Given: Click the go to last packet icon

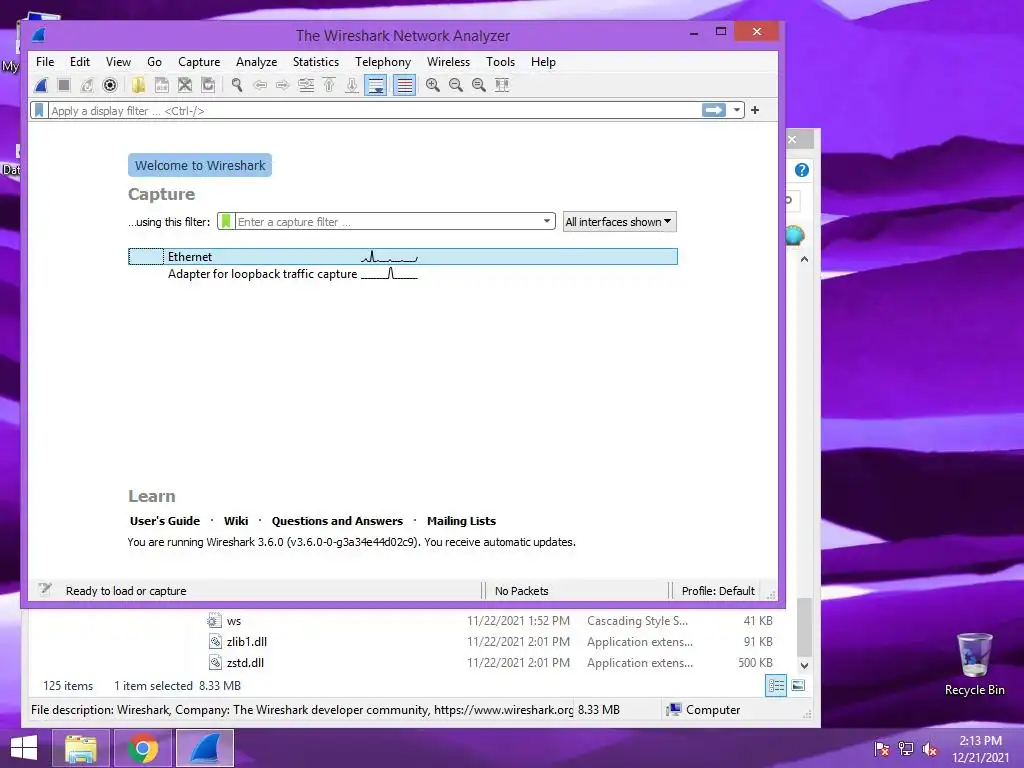Looking at the screenshot, I should click(351, 85).
